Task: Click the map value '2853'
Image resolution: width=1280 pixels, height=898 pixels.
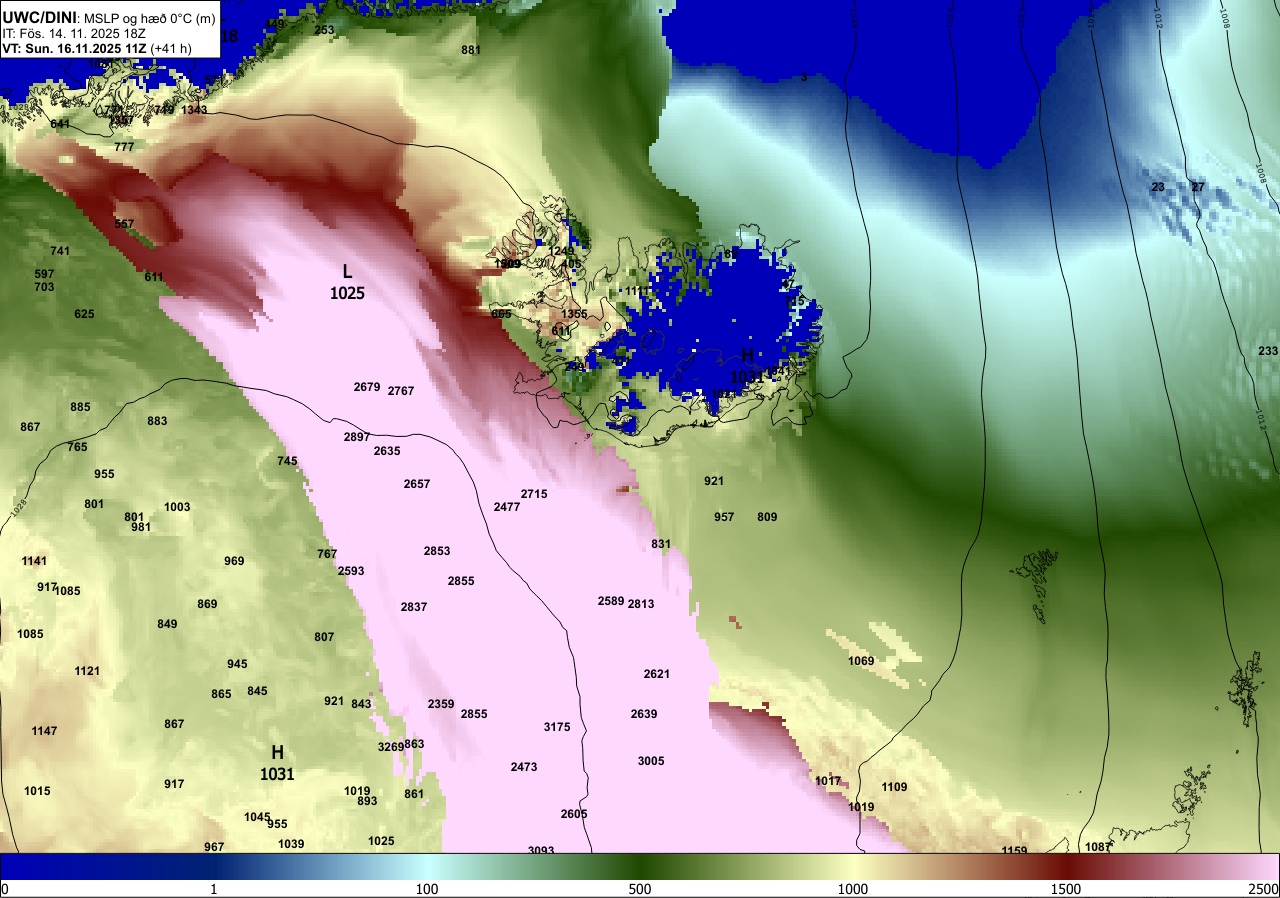Action: pos(437,551)
